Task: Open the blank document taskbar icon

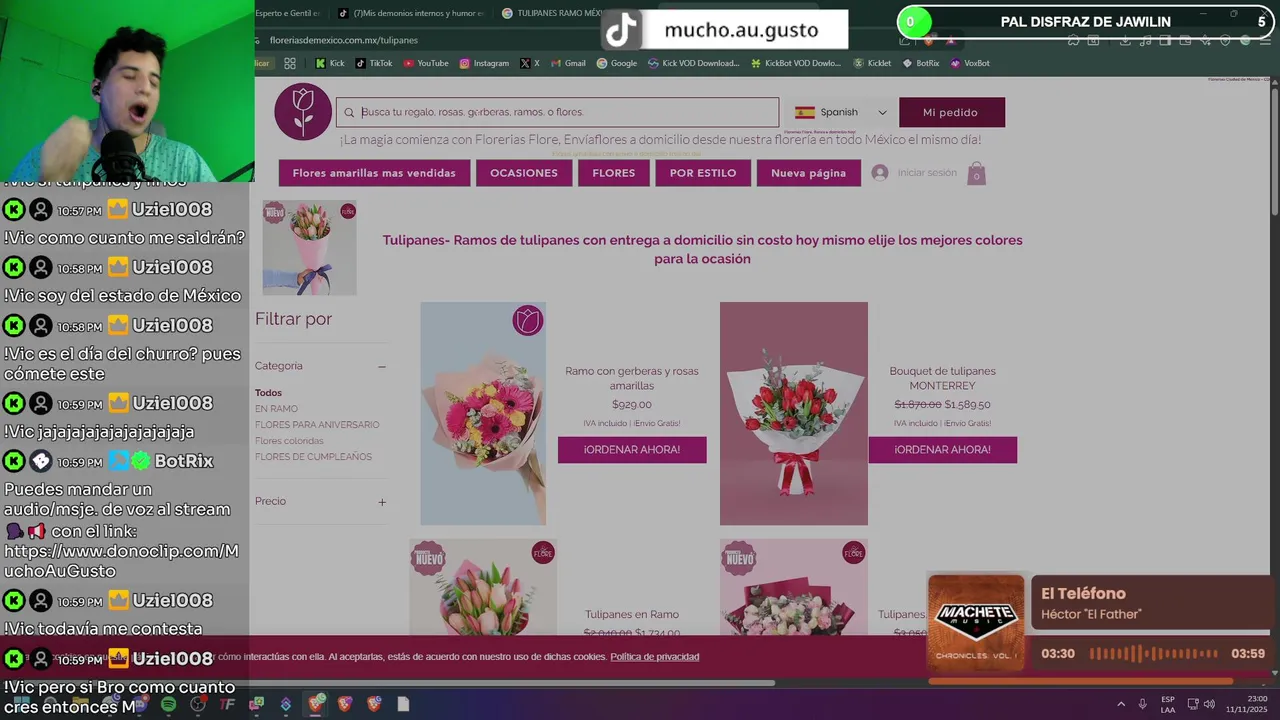Action: click(x=403, y=704)
